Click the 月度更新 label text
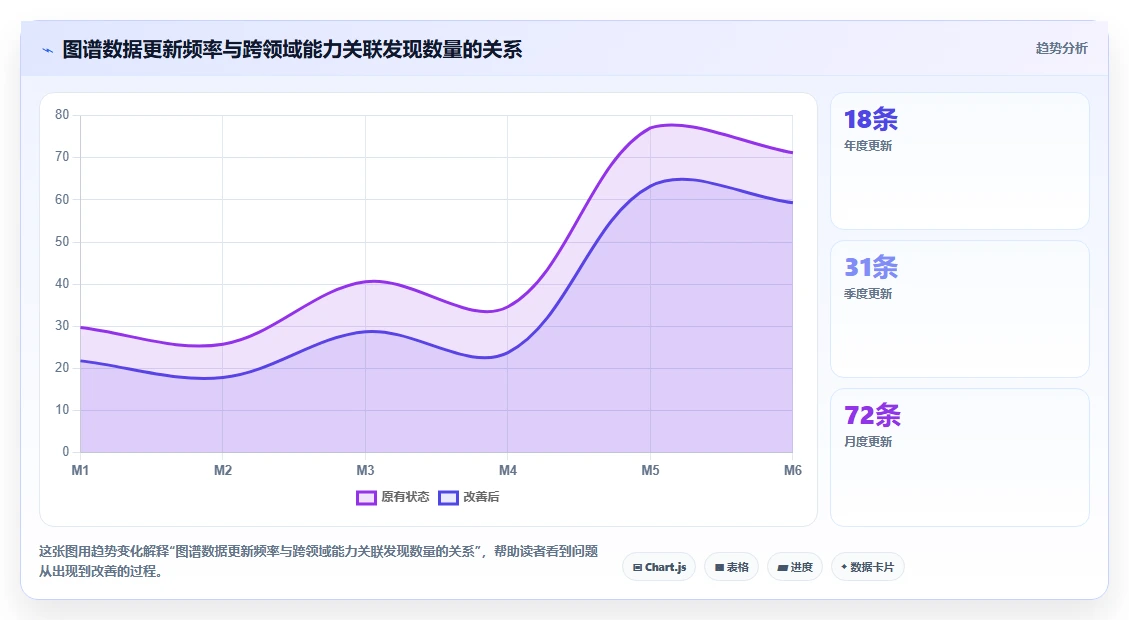1129x620 pixels. pos(868,441)
